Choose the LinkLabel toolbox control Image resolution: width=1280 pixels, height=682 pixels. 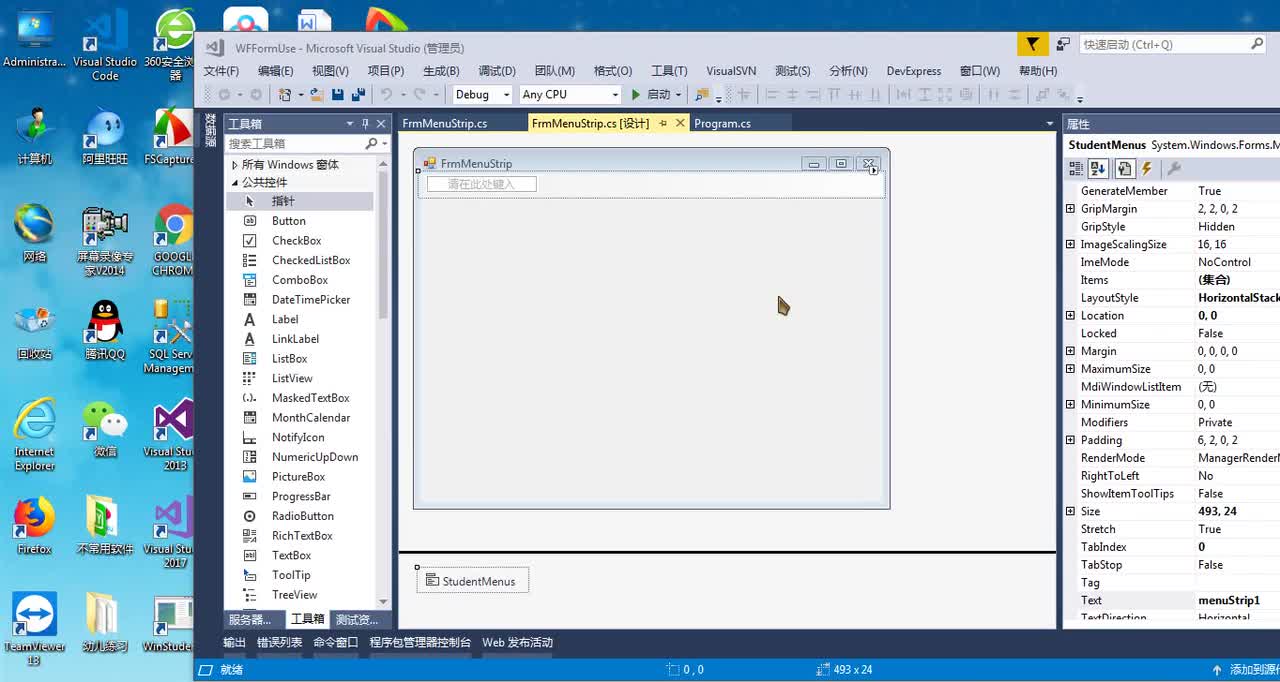[294, 339]
